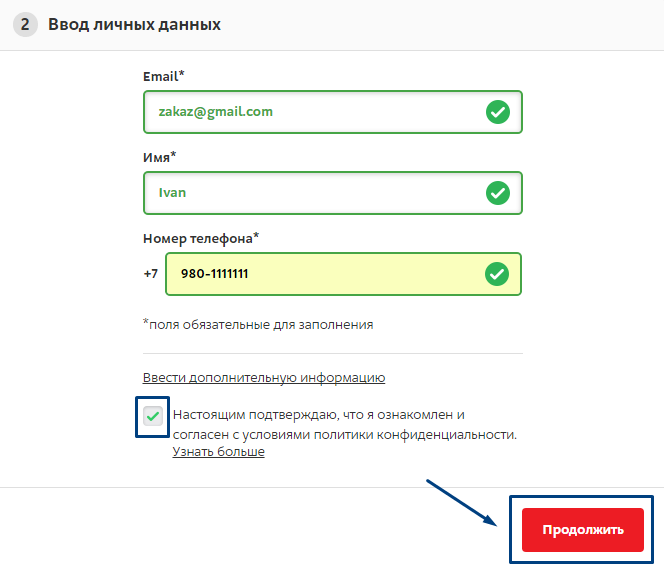Click the 'Номер телефона*' label

click(201, 238)
